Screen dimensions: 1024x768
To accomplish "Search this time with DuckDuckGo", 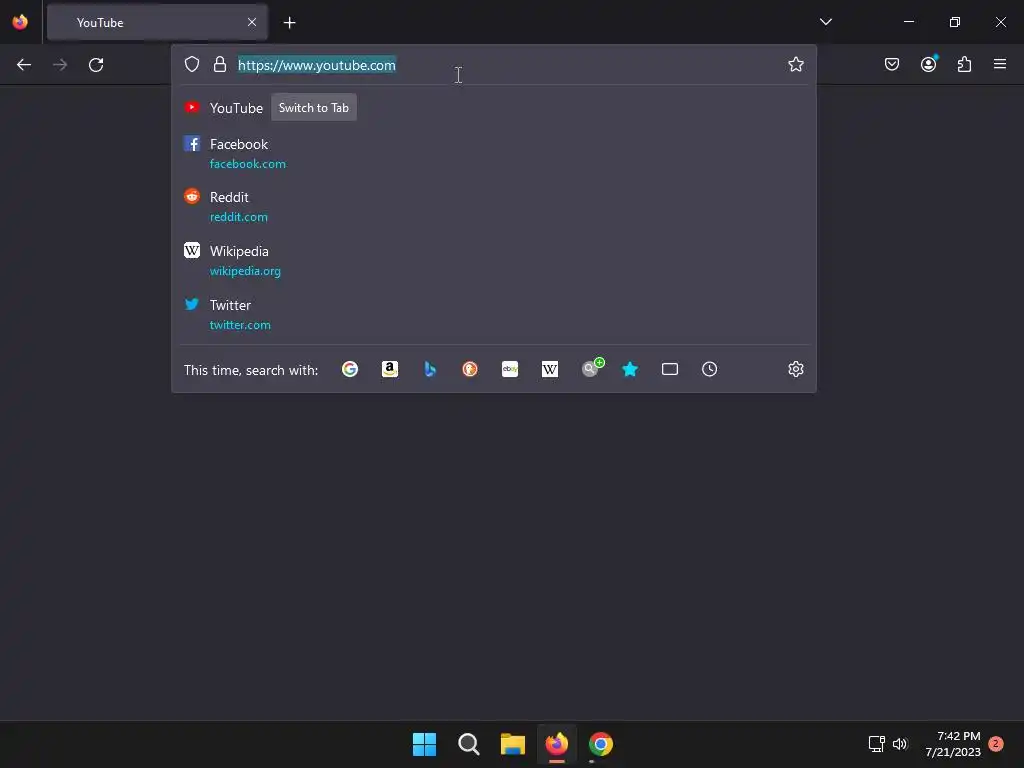I will pyautogui.click(x=470, y=369).
